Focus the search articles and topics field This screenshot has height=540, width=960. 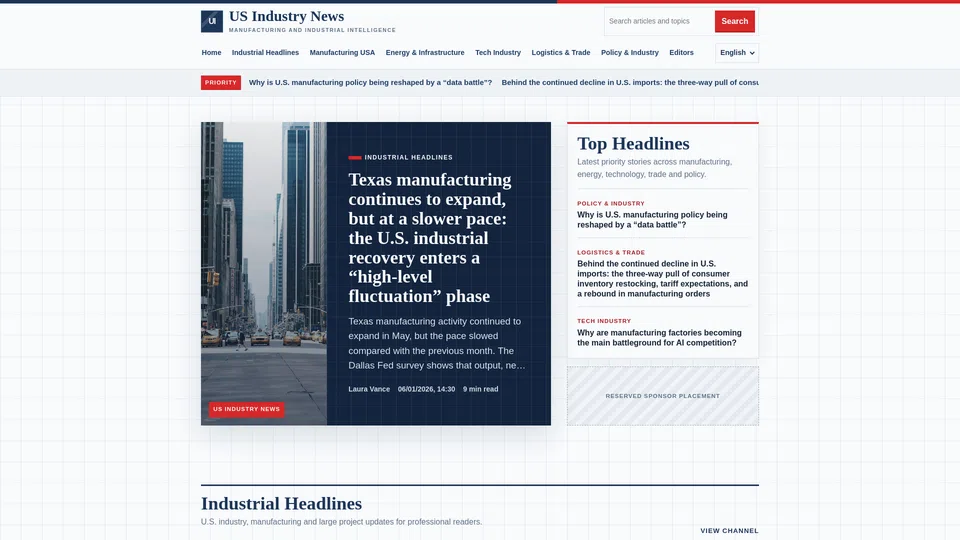659,21
